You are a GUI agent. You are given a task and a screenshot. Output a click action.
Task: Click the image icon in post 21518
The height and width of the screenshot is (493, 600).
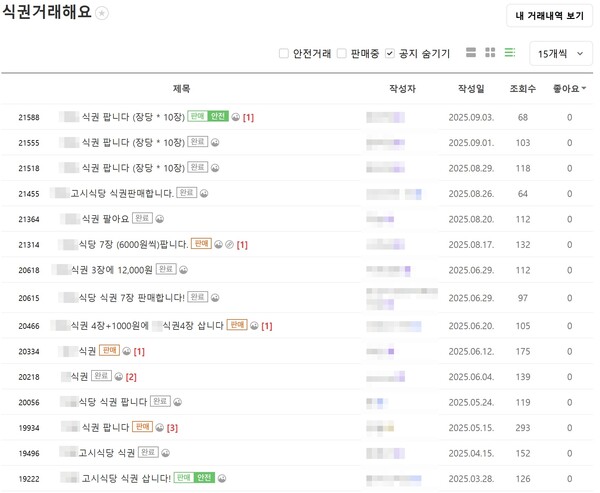215,168
